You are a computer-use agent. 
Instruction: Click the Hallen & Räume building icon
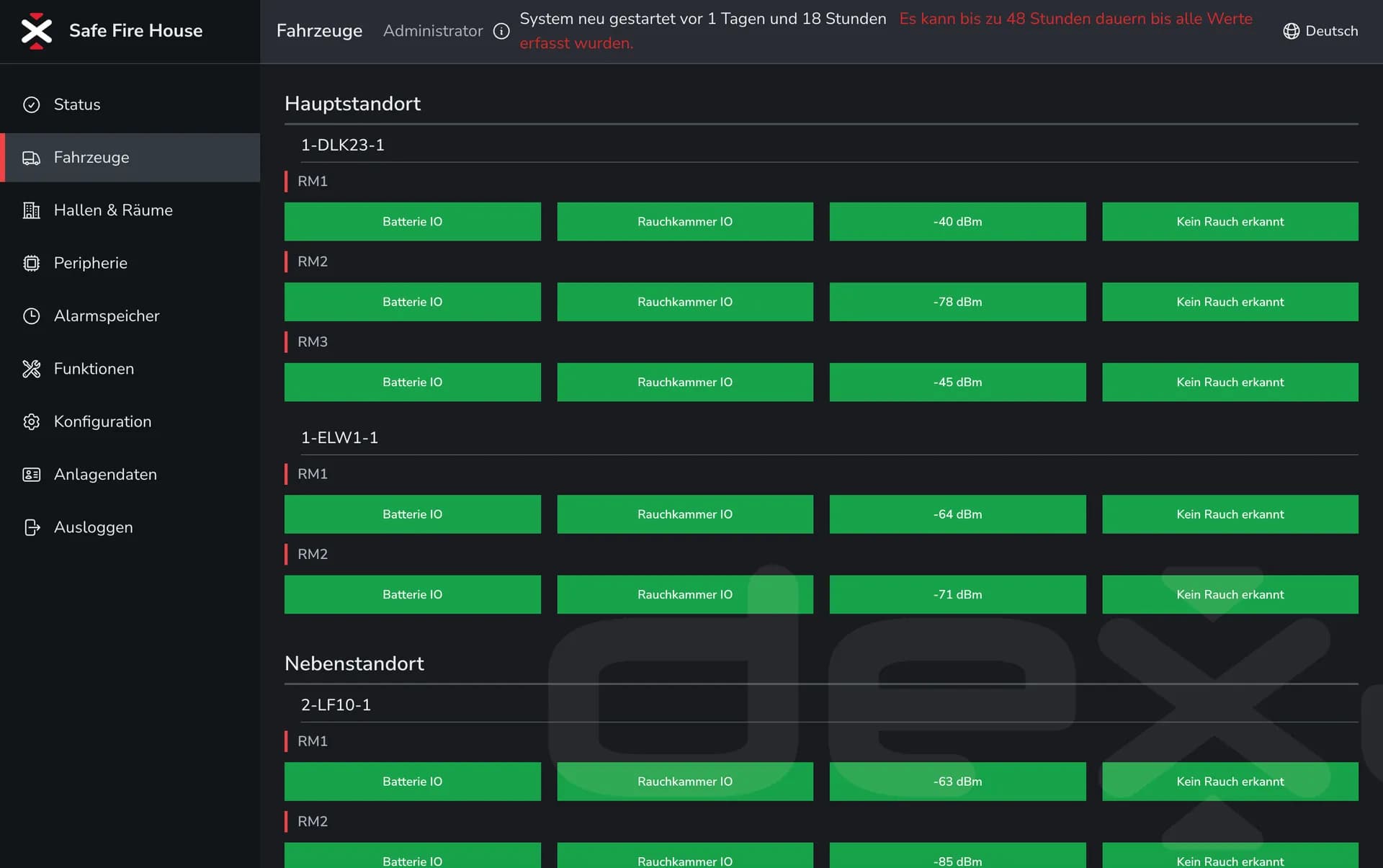pyautogui.click(x=31, y=210)
